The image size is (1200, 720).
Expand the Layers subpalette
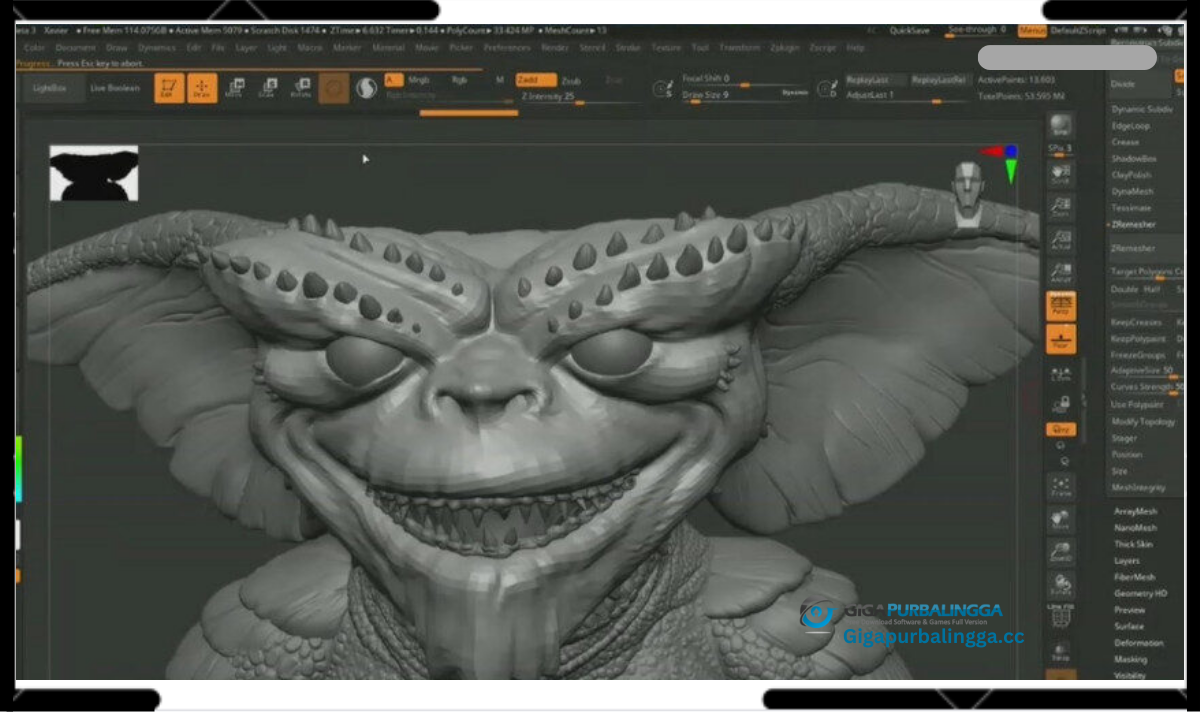1127,561
